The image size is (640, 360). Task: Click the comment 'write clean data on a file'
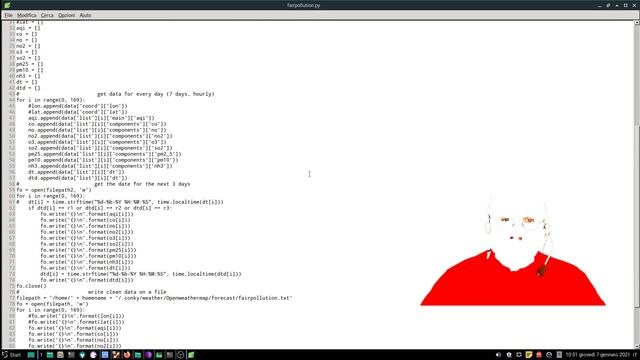coord(127,292)
